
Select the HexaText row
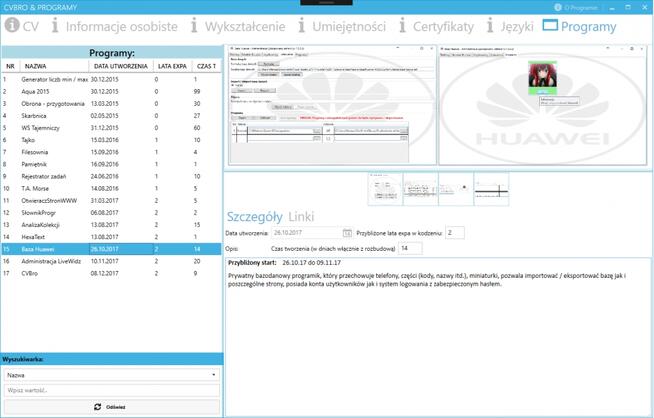111,237
